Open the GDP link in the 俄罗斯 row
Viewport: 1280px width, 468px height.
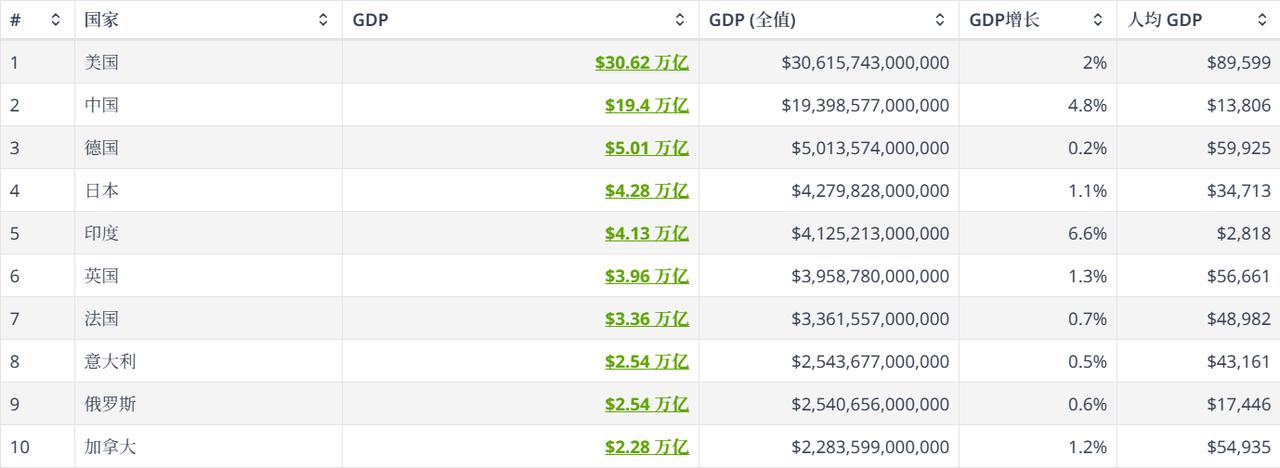(646, 404)
